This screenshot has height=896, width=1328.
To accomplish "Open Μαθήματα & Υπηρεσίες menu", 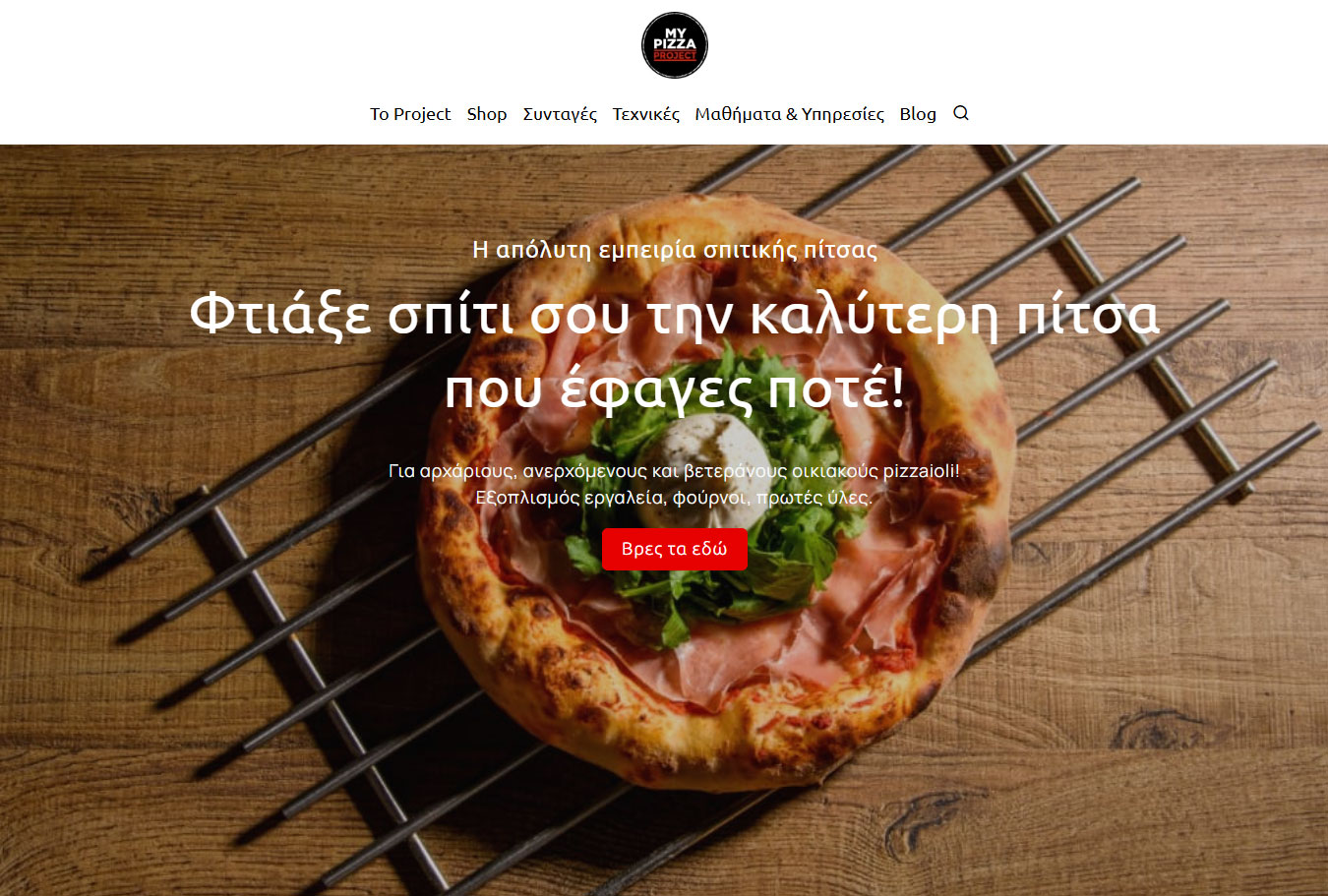I will (789, 114).
